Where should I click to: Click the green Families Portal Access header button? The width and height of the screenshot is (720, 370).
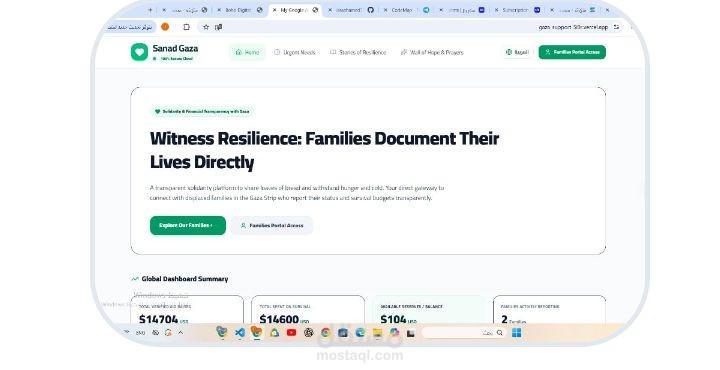(x=572, y=52)
